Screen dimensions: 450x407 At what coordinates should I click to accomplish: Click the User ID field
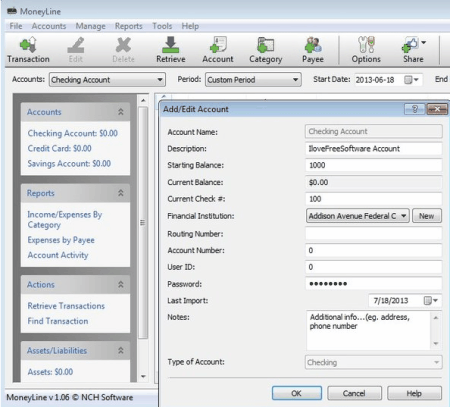point(374,267)
